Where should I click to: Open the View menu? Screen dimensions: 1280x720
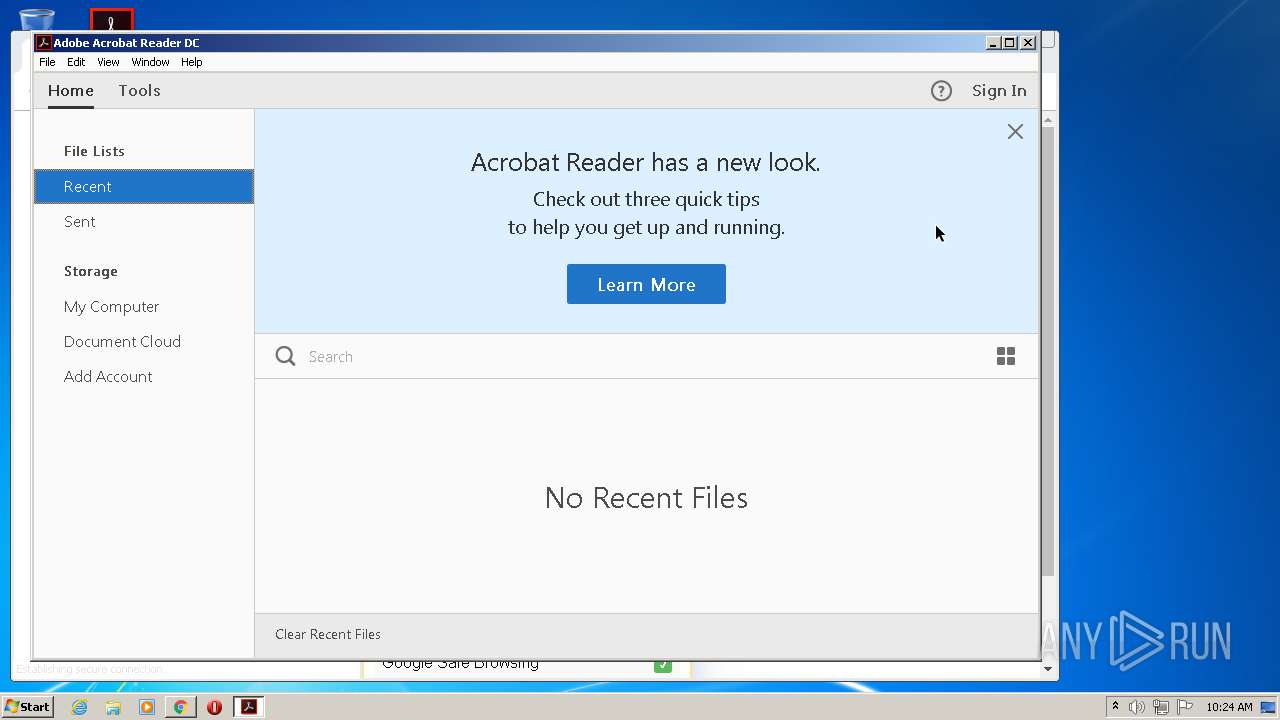click(108, 62)
